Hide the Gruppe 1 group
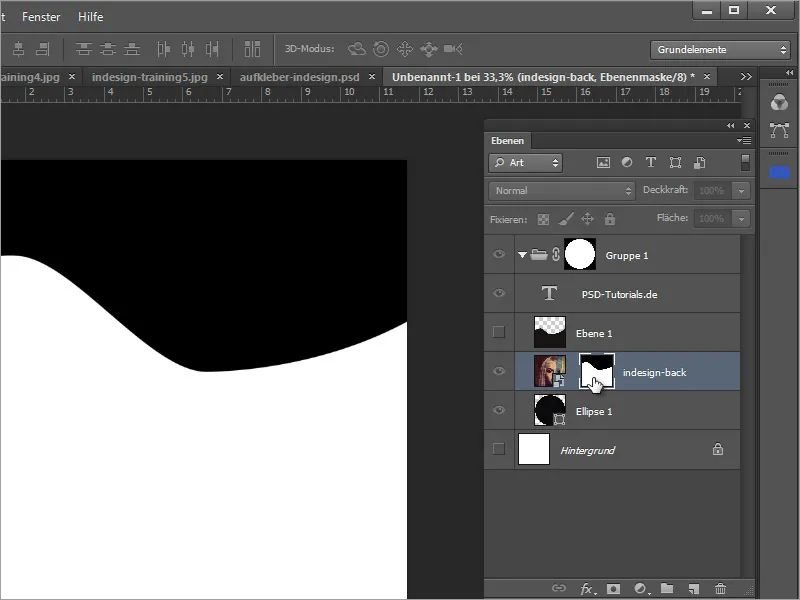800x600 pixels. point(499,254)
